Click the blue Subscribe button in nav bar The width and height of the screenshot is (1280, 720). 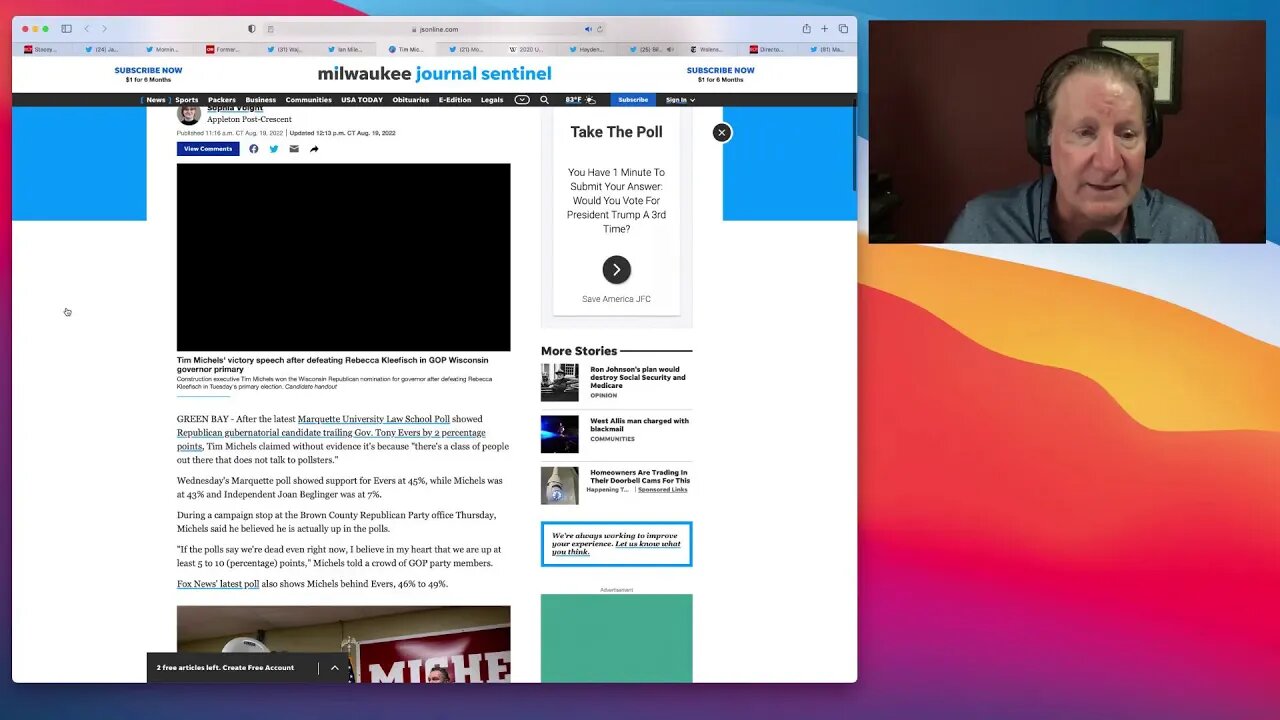click(x=633, y=100)
